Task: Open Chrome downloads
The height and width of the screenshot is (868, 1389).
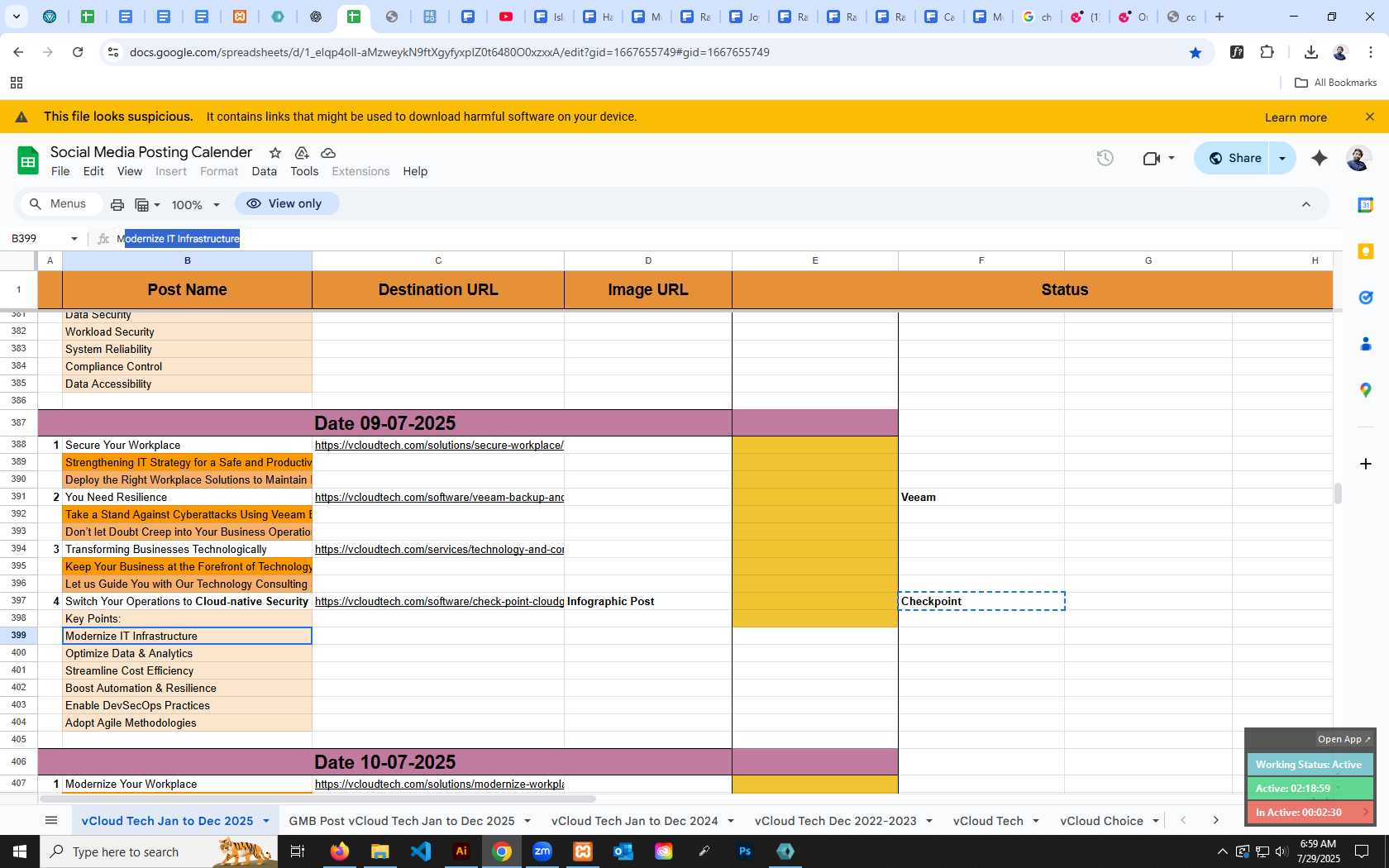Action: point(1310,52)
